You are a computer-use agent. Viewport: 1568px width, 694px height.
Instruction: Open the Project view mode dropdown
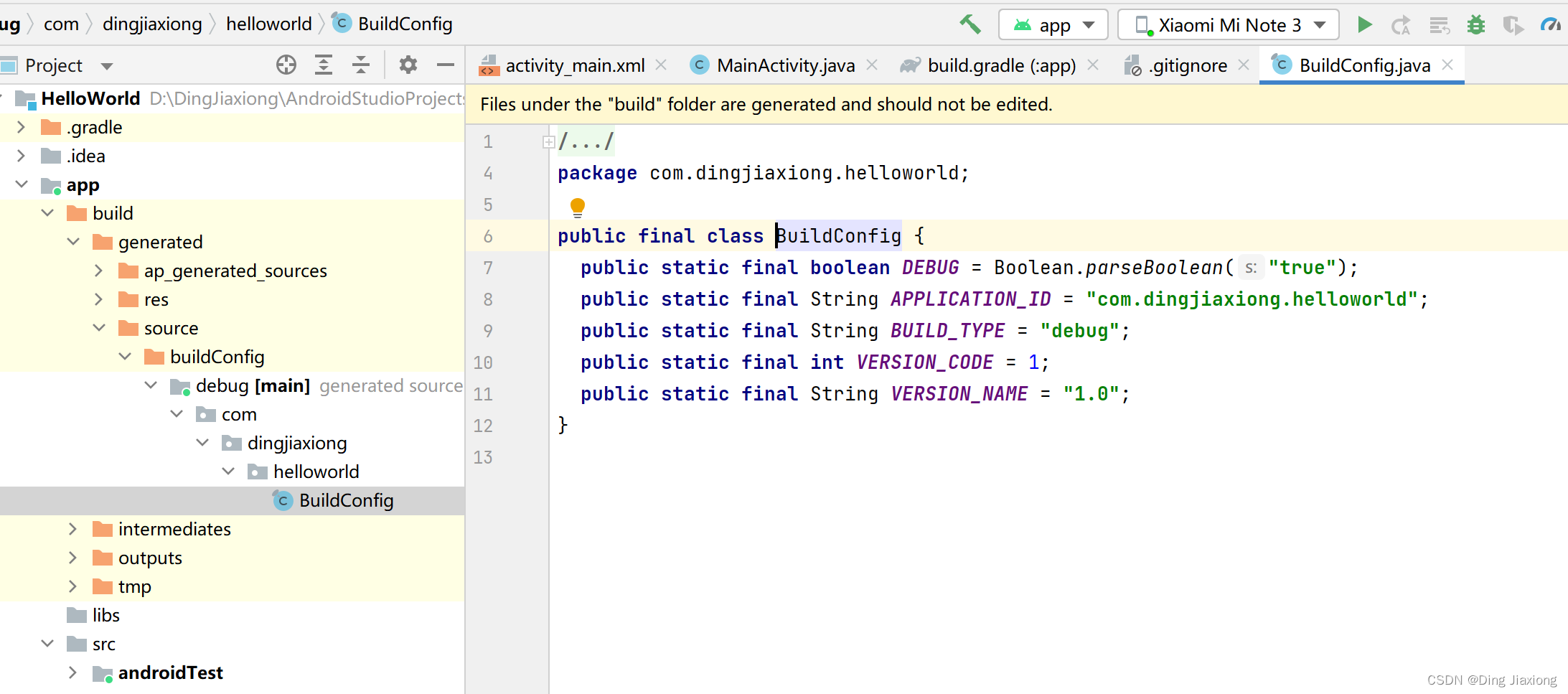(x=107, y=66)
